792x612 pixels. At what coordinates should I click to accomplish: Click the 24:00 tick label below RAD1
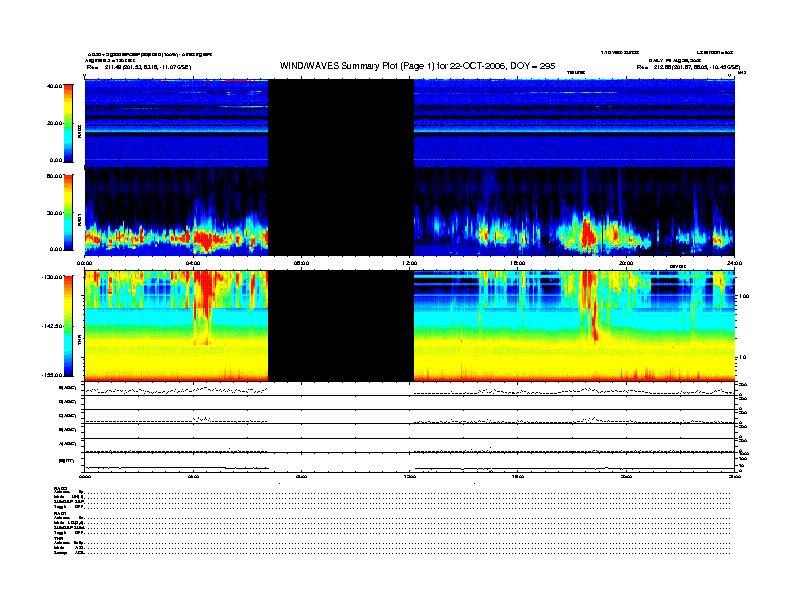734,263
